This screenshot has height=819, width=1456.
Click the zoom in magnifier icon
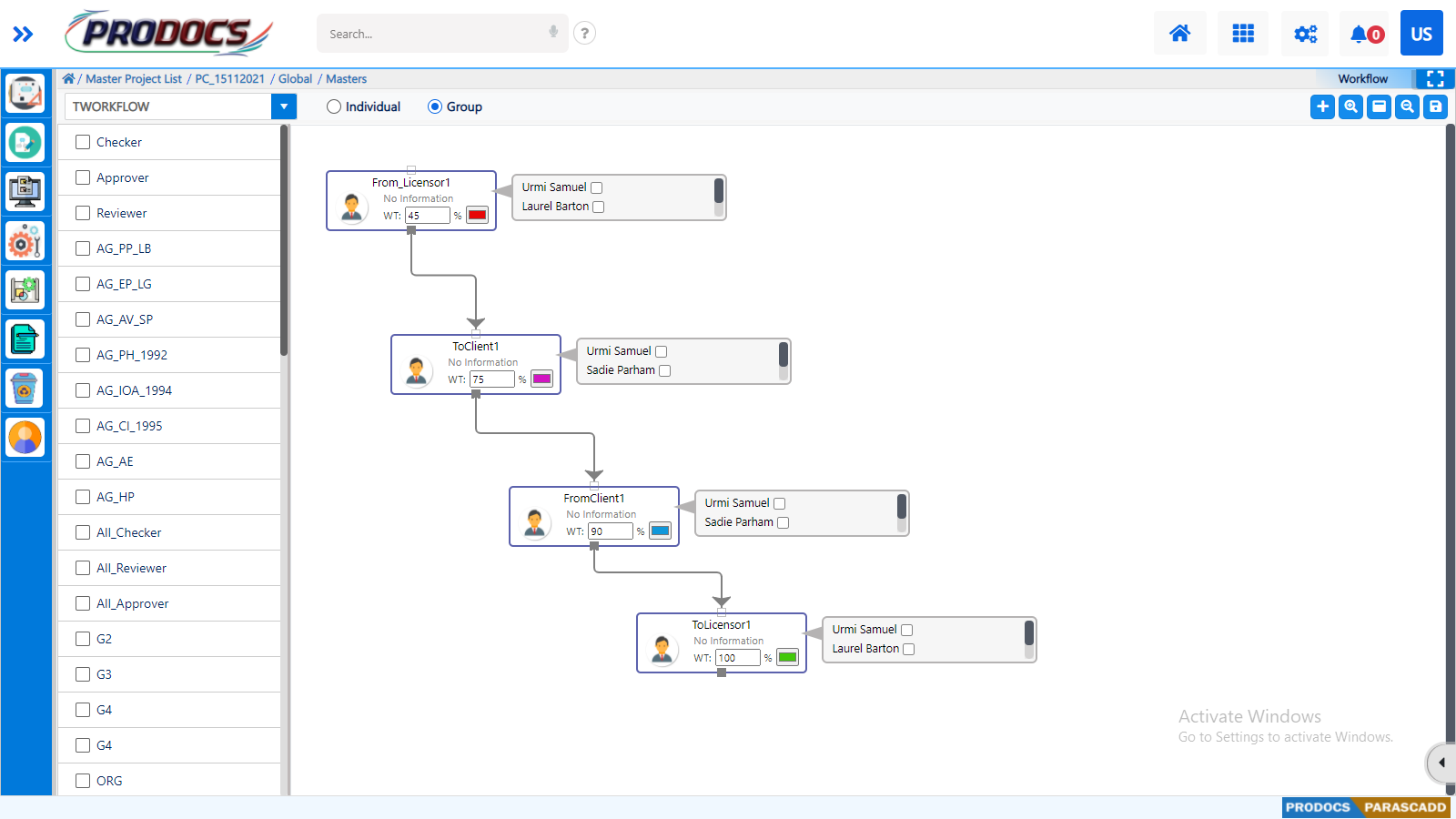1350,106
